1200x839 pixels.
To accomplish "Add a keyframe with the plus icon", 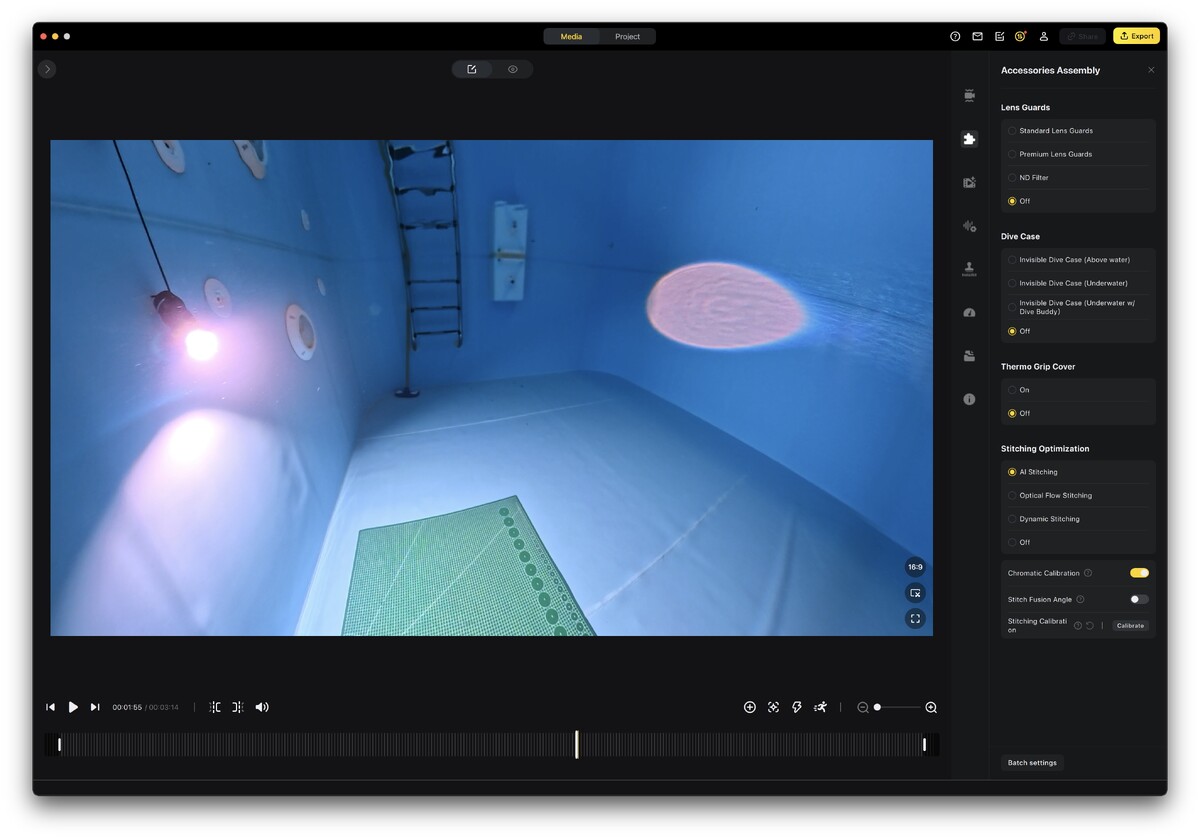I will (x=750, y=707).
